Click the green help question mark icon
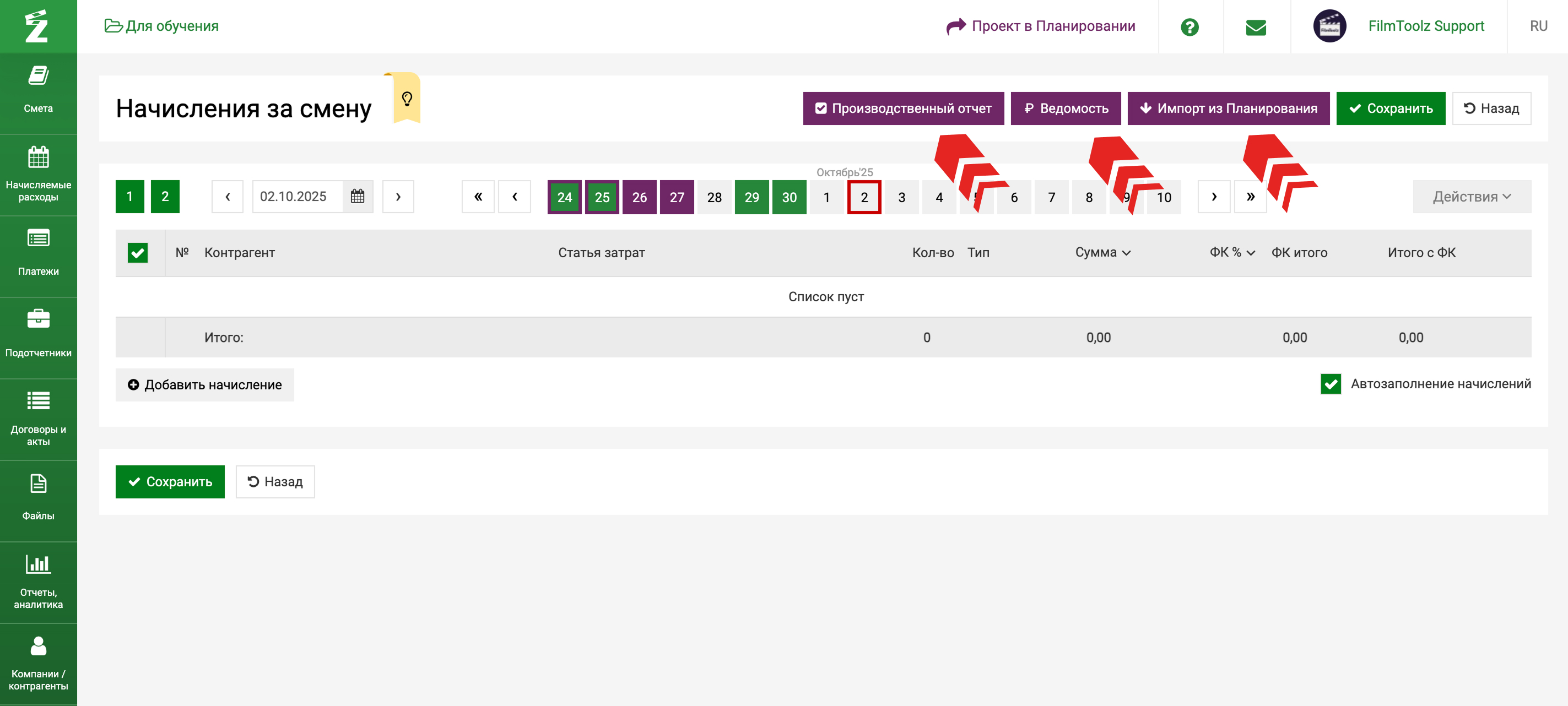The height and width of the screenshot is (706, 1568). tap(1189, 27)
